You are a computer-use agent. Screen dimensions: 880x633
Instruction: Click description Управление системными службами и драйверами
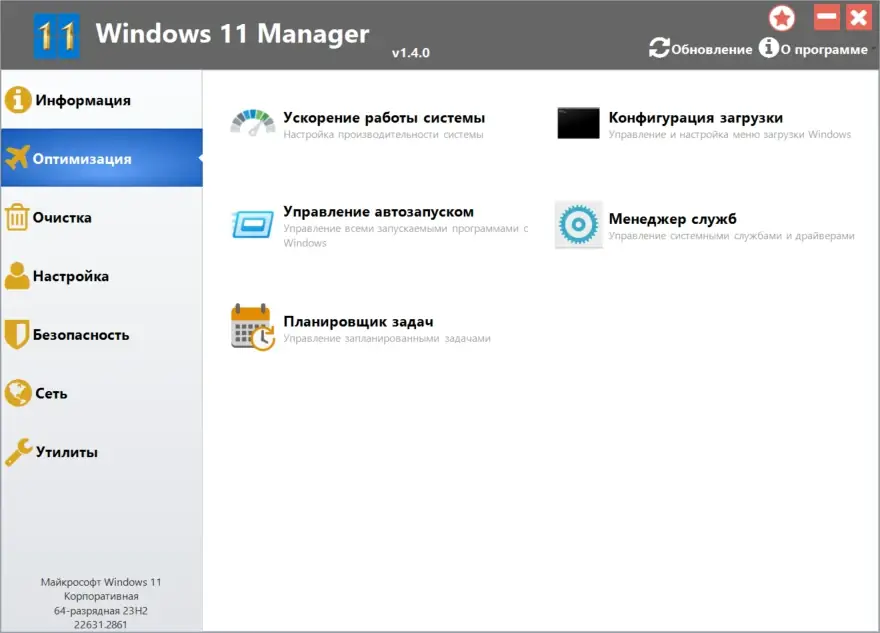click(731, 236)
